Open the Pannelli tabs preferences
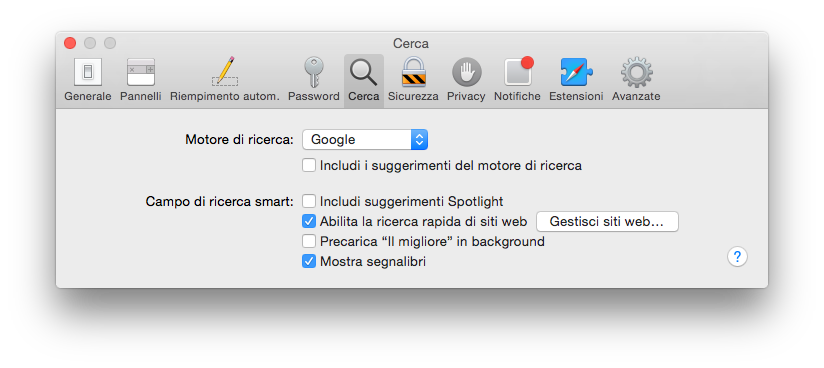Image resolution: width=824 pixels, height=368 pixels. pos(141,80)
